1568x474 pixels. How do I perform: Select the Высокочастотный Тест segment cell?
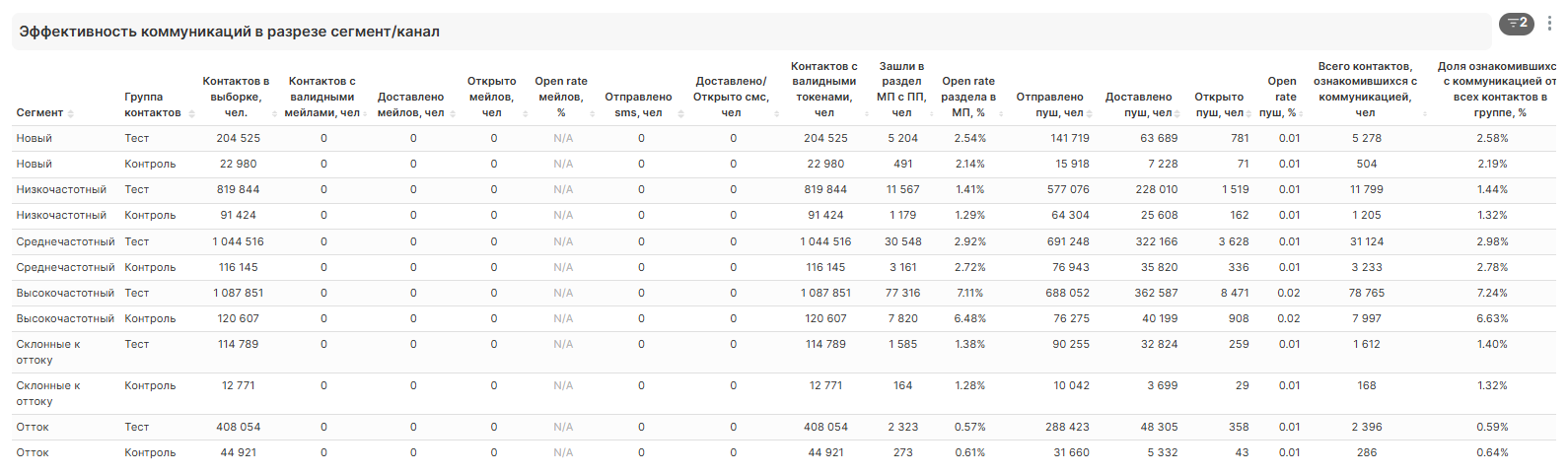click(x=65, y=293)
